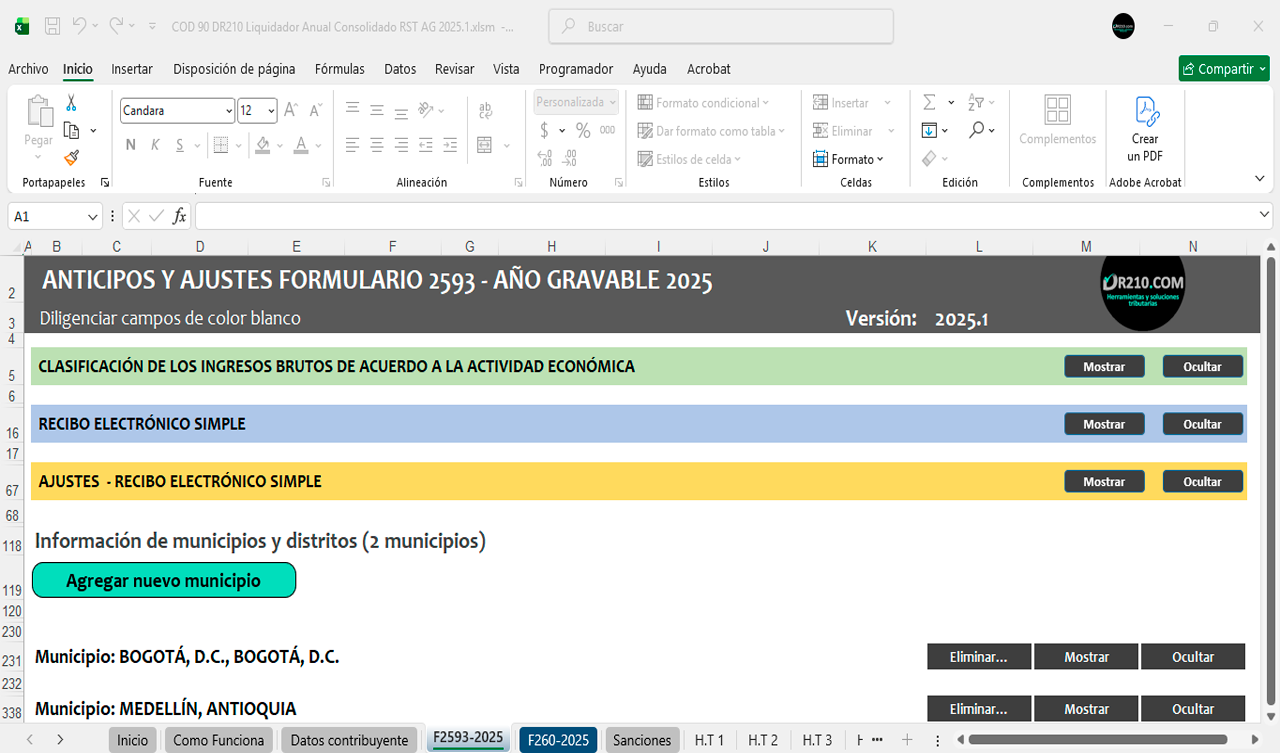Open the Fórmulas ribbon tab
Screen dimensions: 1280x753
point(339,69)
